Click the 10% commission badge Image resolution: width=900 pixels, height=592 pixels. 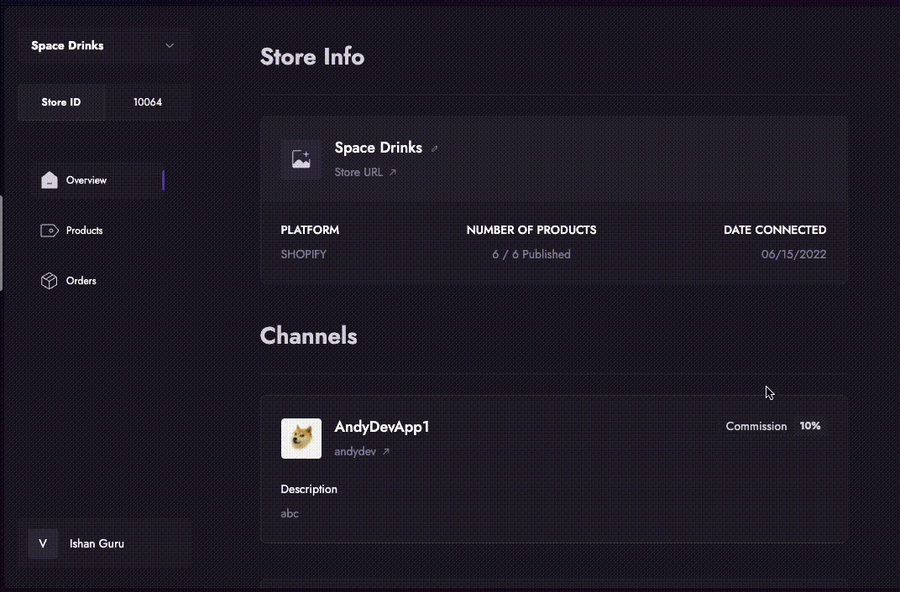[810, 426]
